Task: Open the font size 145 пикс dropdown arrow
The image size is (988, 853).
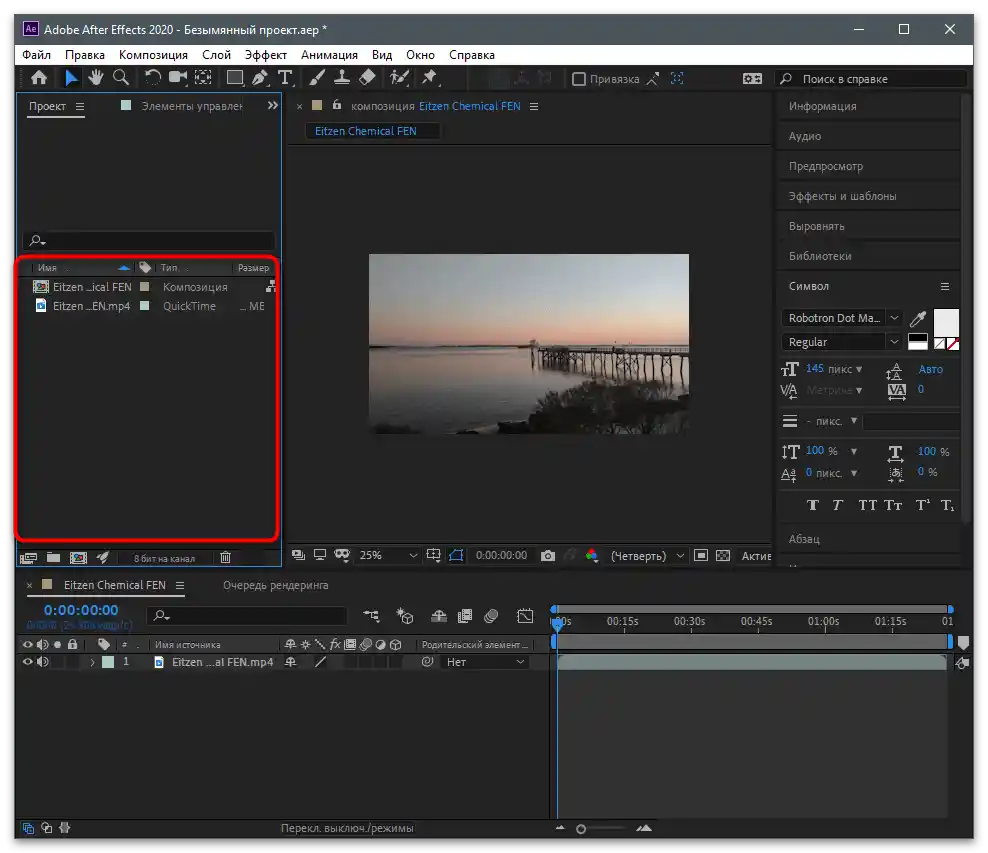Action: [x=859, y=369]
